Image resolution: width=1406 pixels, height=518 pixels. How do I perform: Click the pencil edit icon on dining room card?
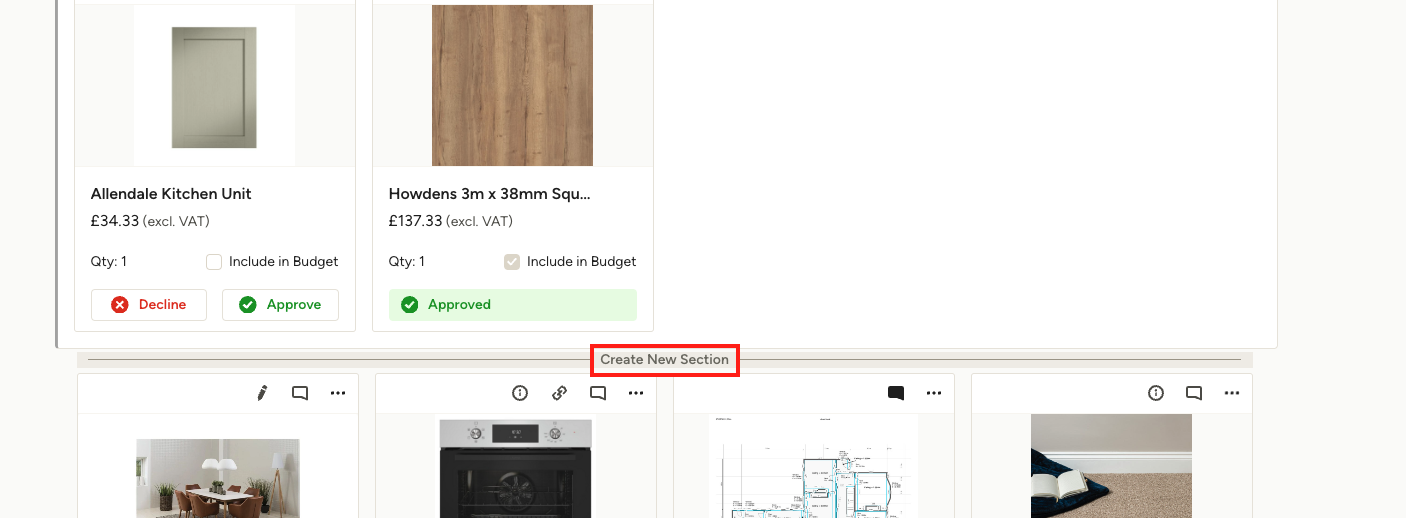262,393
